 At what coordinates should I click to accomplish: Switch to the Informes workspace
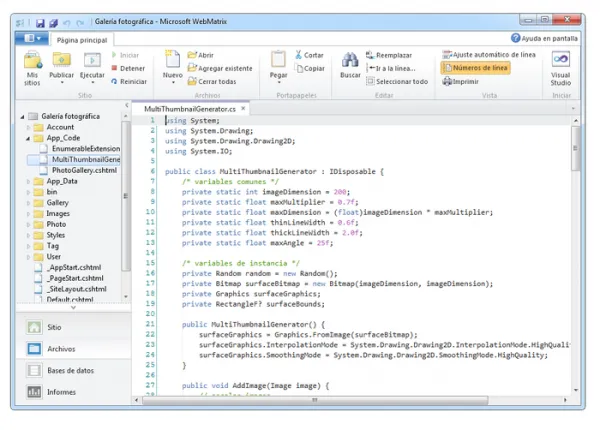tap(73, 392)
